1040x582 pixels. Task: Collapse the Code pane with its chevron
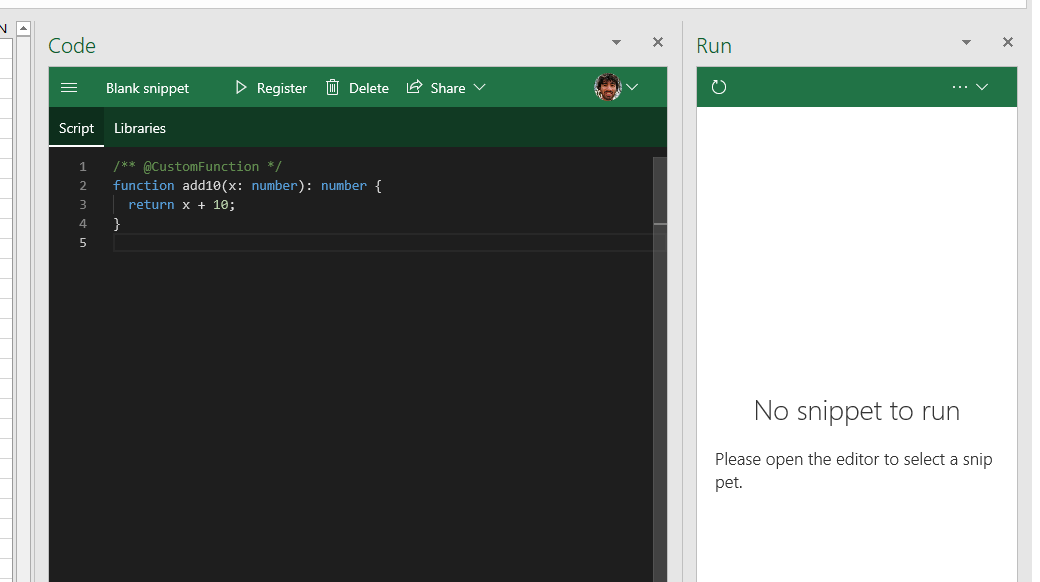point(616,42)
